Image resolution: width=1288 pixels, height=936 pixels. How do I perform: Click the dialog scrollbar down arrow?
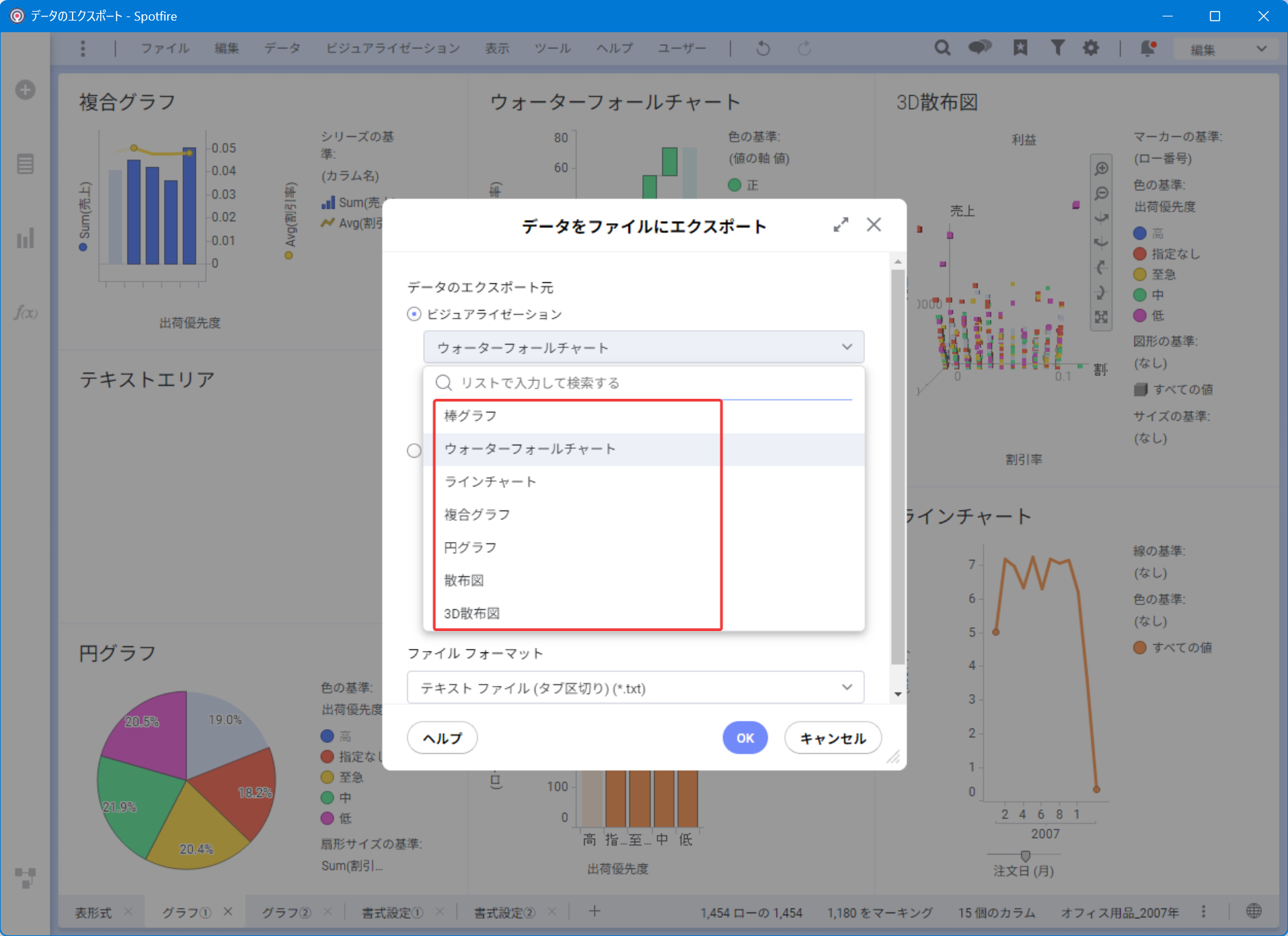point(898,694)
